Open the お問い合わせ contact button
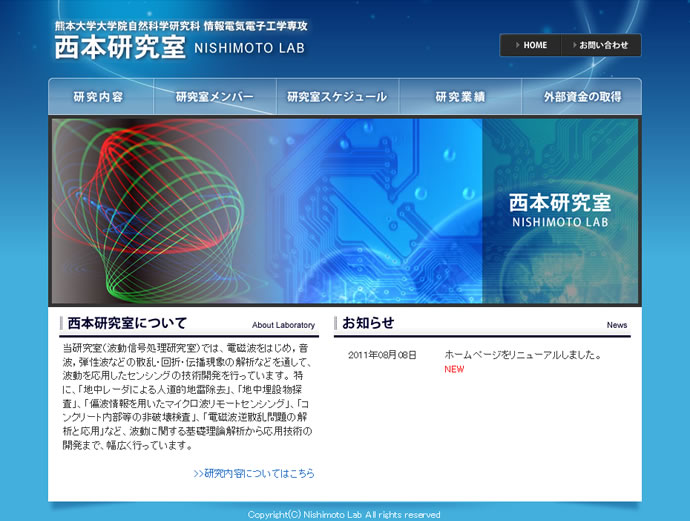Screen dimensions: 690x521 601,45
